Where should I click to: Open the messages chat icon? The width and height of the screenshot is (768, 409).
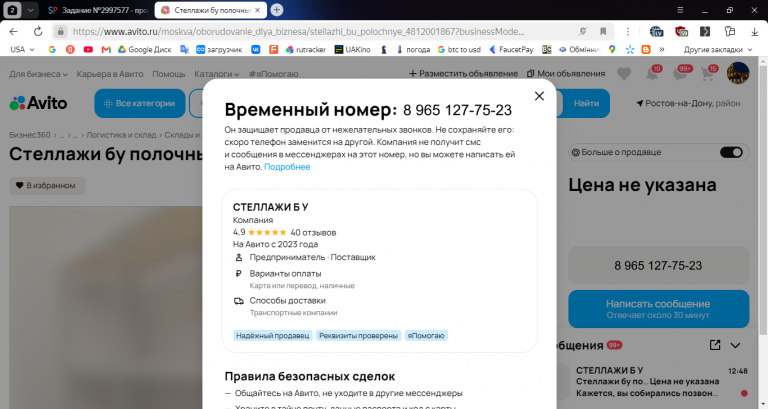pyautogui.click(x=680, y=73)
